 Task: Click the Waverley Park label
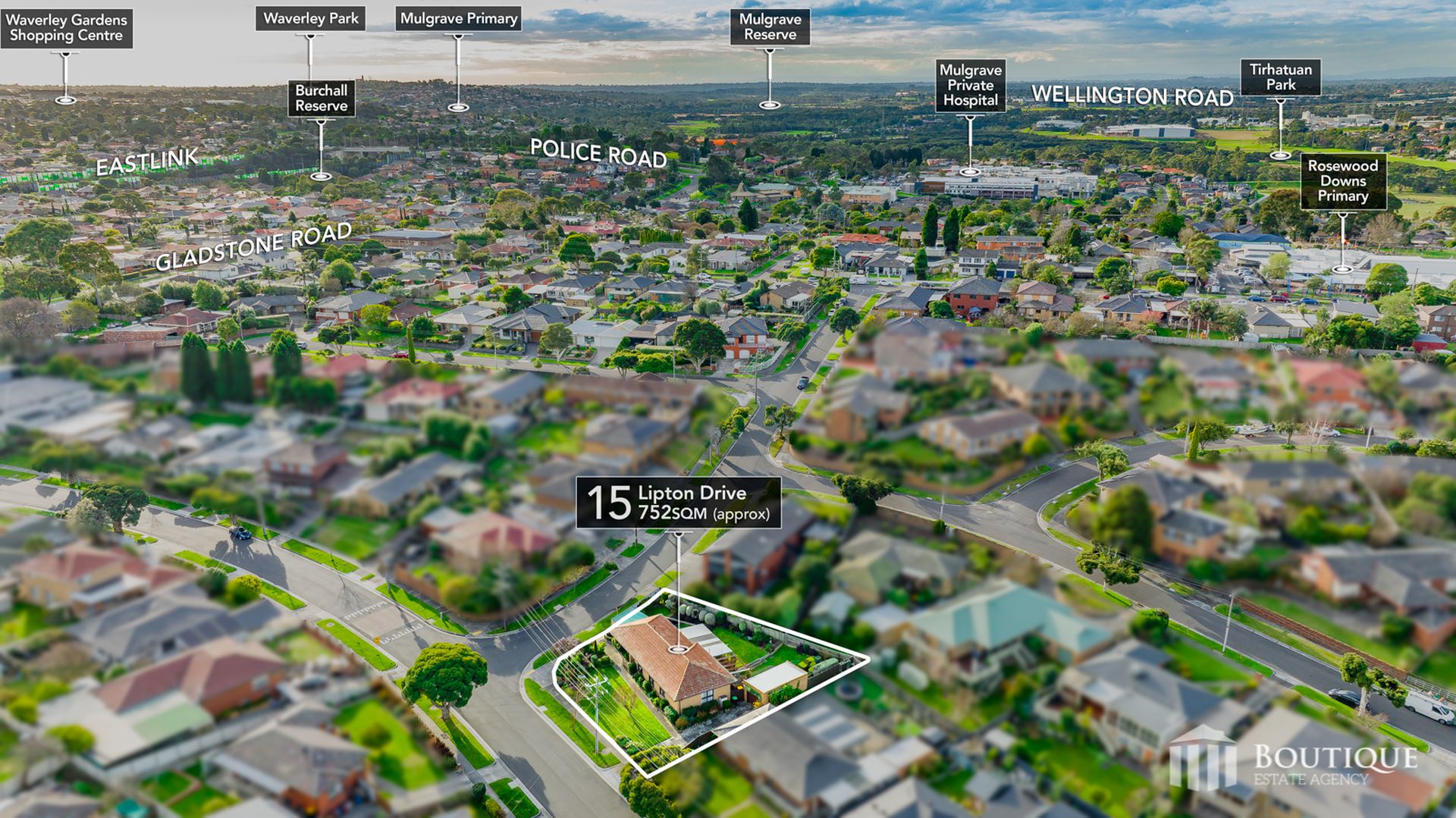click(x=310, y=19)
